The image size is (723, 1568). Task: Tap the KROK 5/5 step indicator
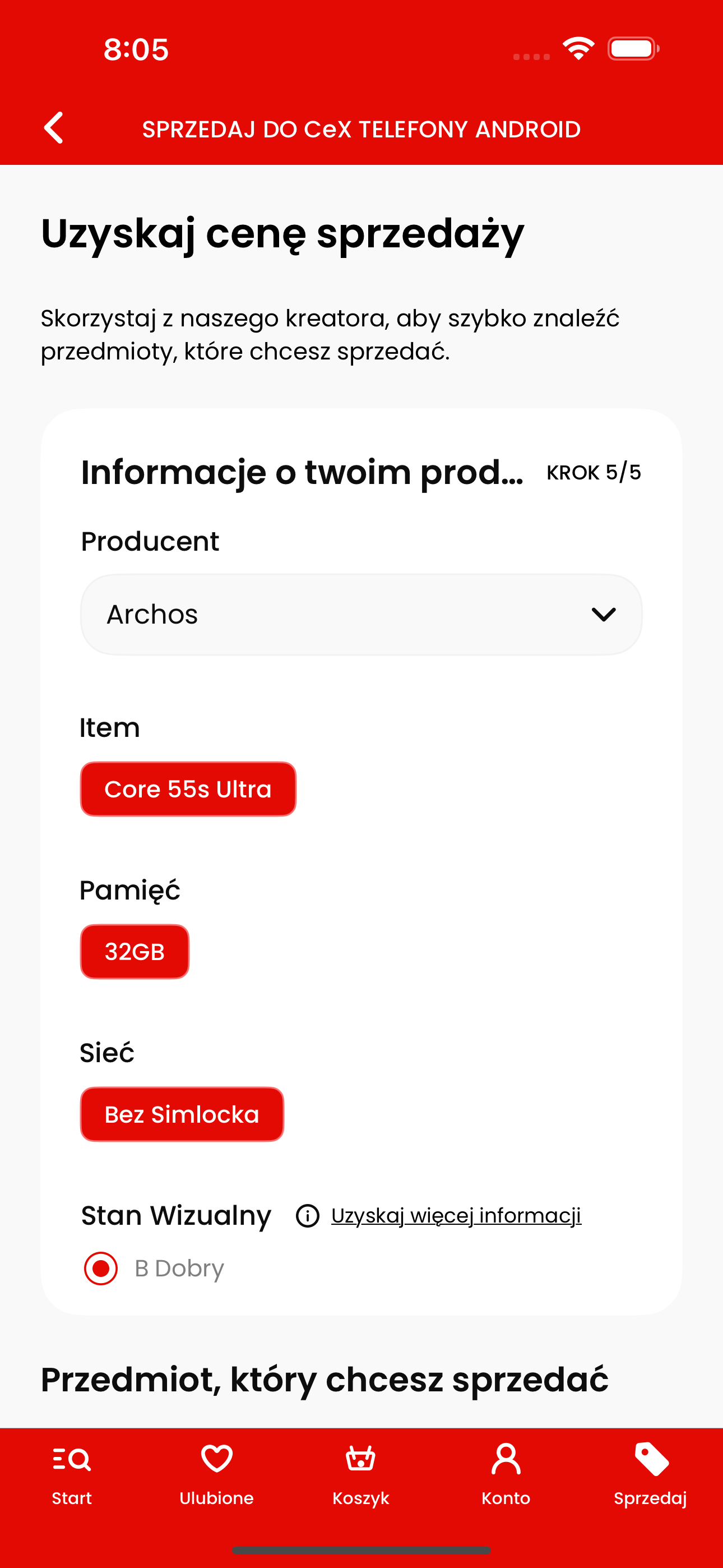(594, 472)
